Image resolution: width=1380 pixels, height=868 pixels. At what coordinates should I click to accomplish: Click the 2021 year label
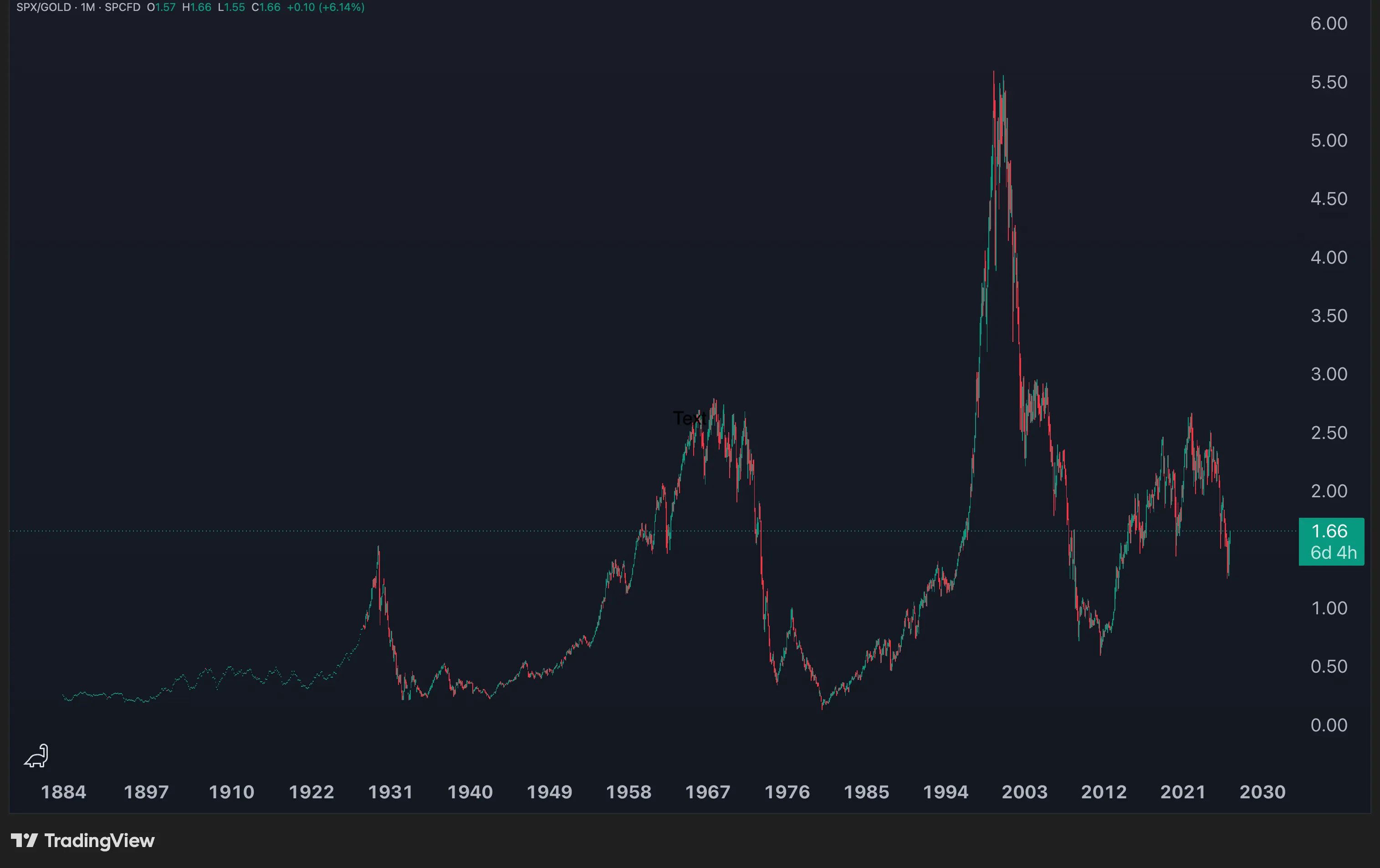pos(1183,792)
